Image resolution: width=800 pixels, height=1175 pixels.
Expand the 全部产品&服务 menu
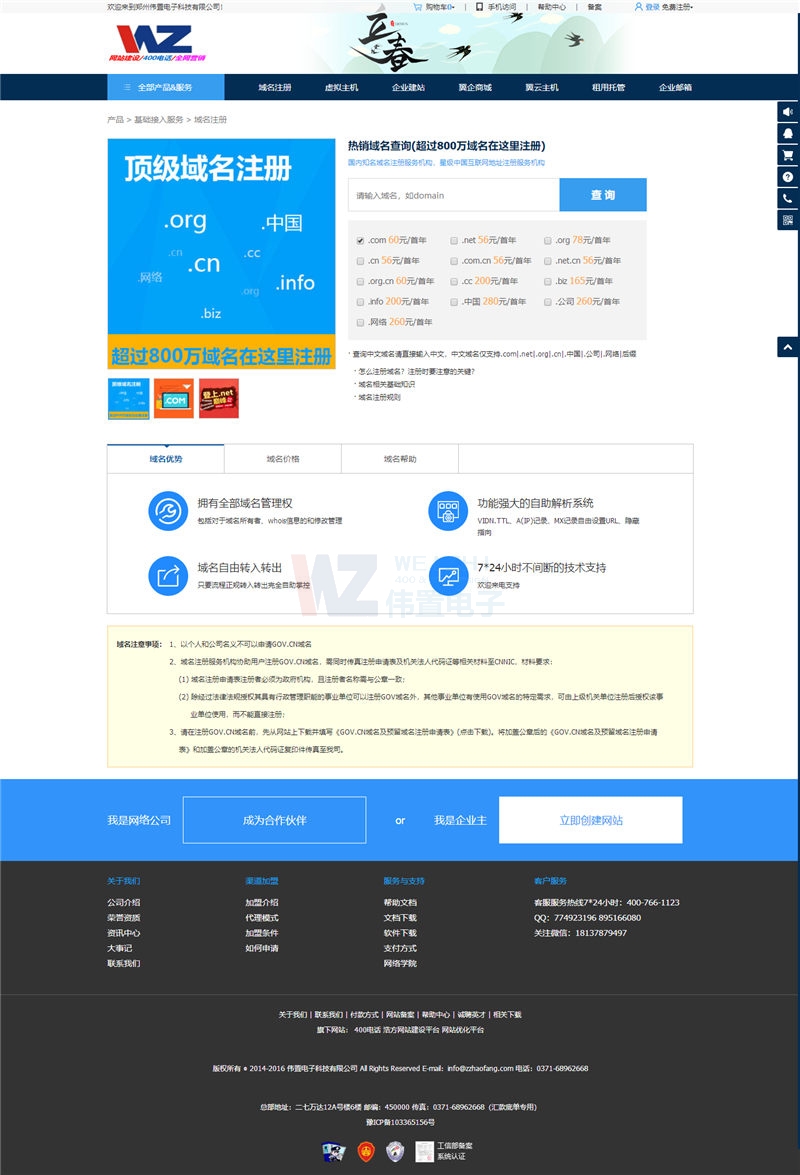[x=164, y=87]
